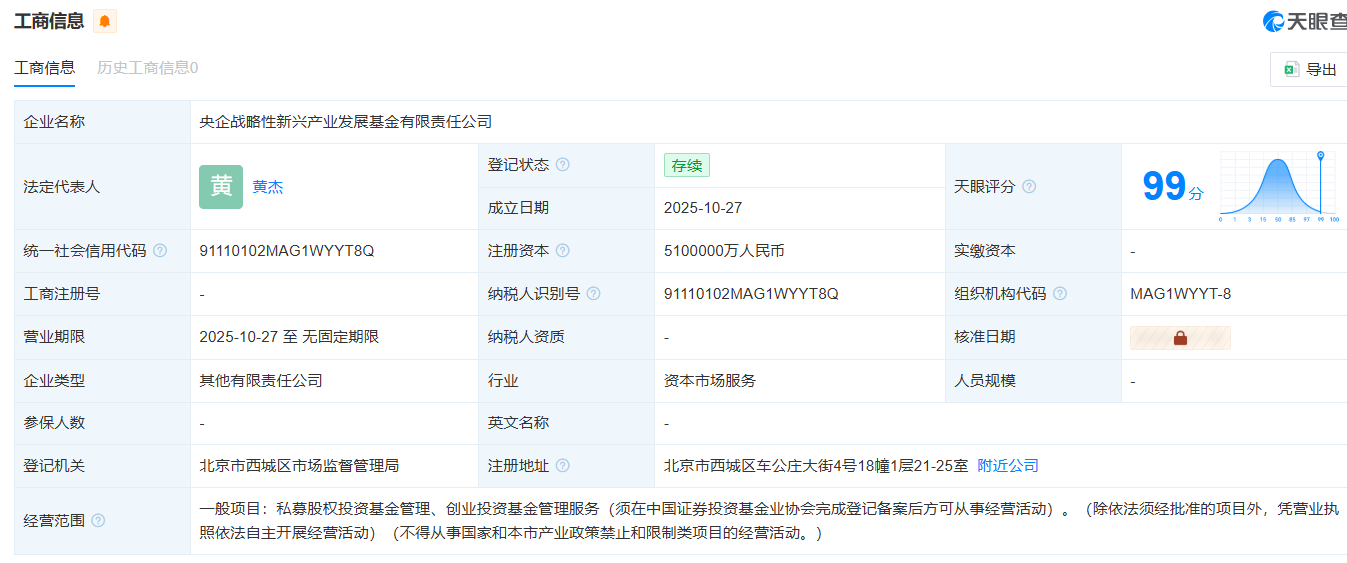Click the 存续 status tag
This screenshot has height=563, width=1347.
pyautogui.click(x=686, y=165)
